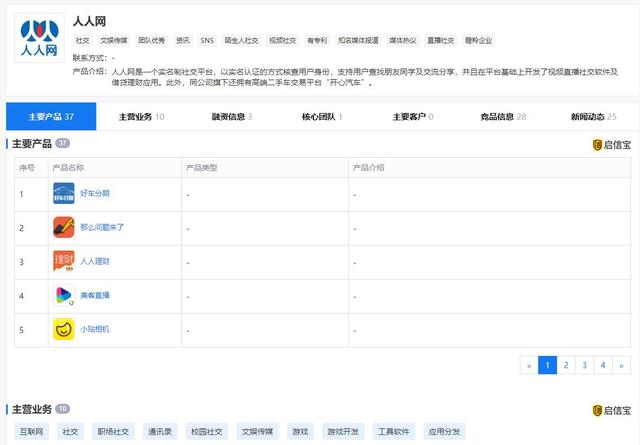Image resolution: width=640 pixels, height=445 pixels.
Task: Click the 主营业务 section heading
Action: click(32, 409)
